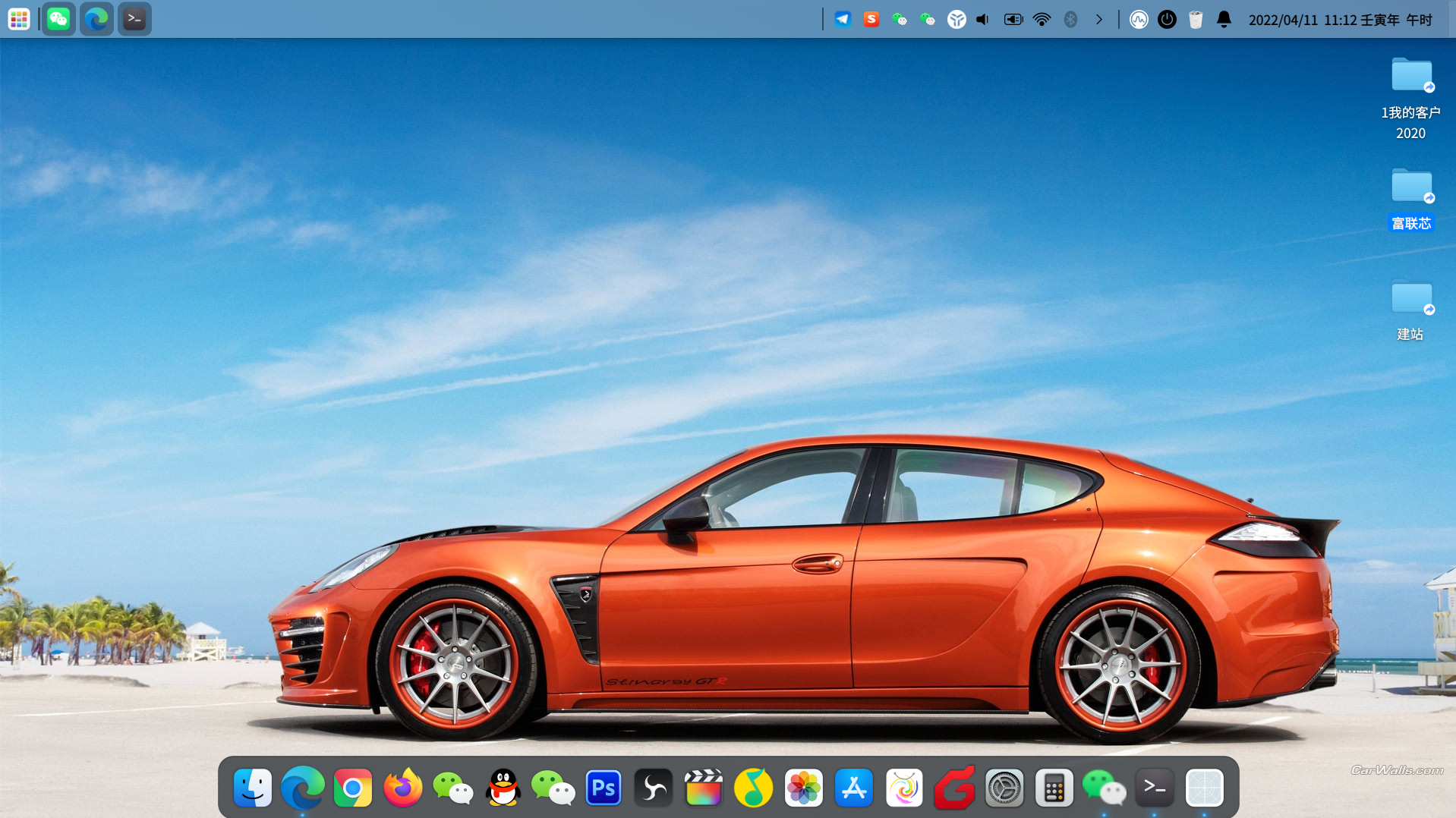Toggle Wi-Fi from the tray icon

pos(1042,20)
